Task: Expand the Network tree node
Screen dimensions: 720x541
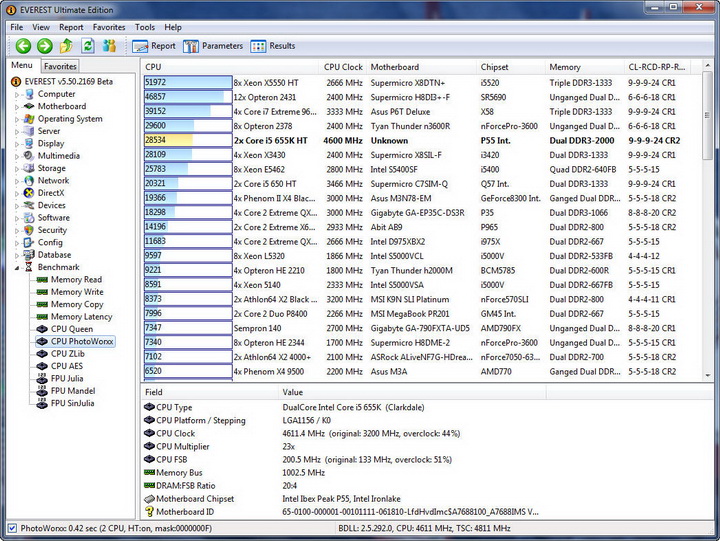Action: tap(17, 181)
